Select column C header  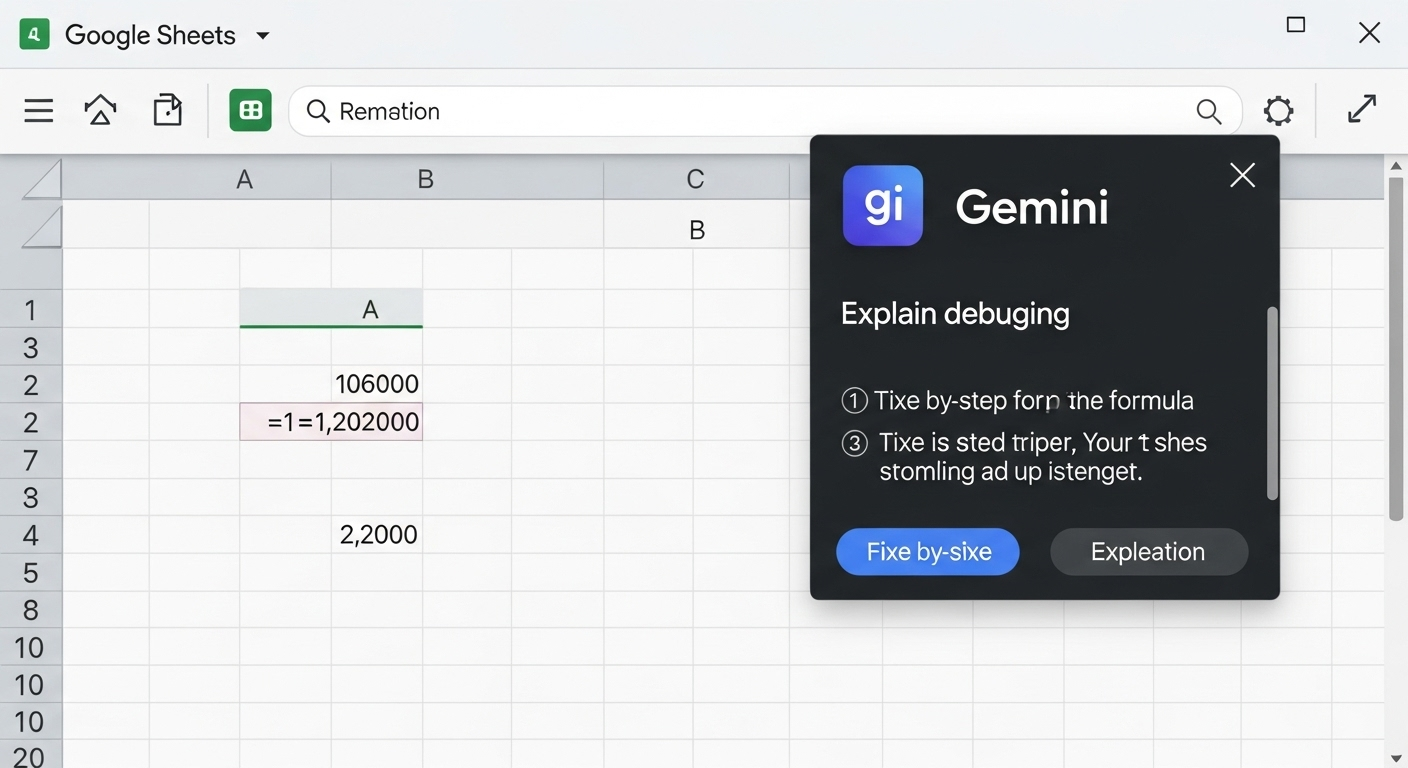[x=695, y=180]
